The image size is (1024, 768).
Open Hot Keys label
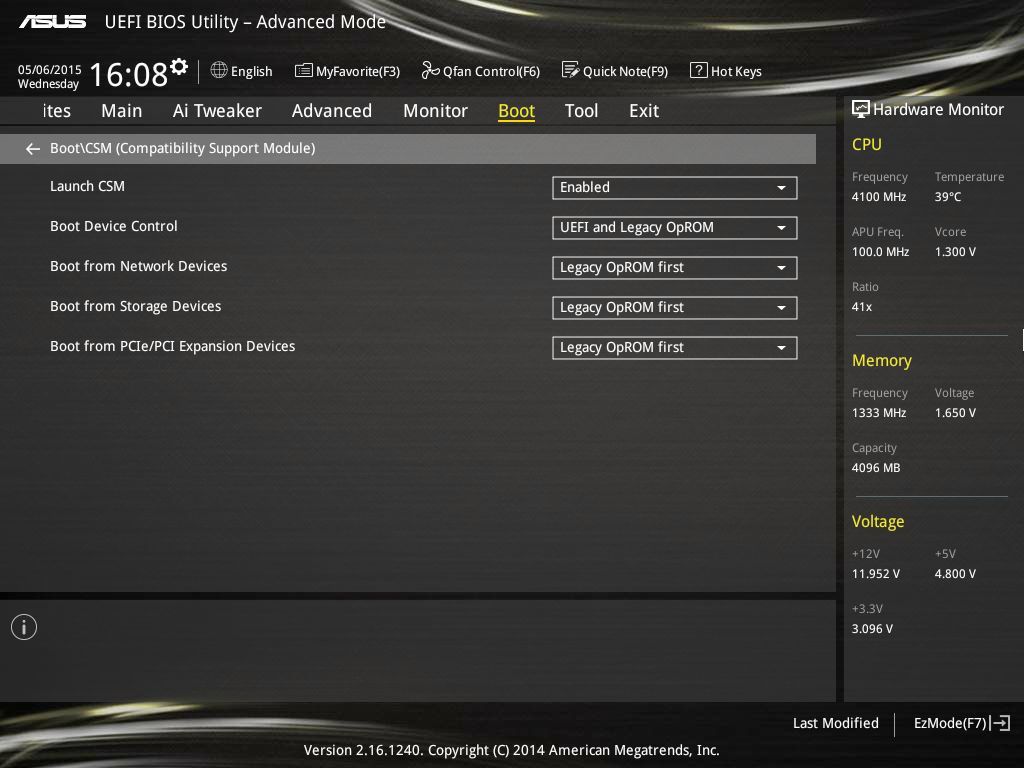(x=736, y=71)
